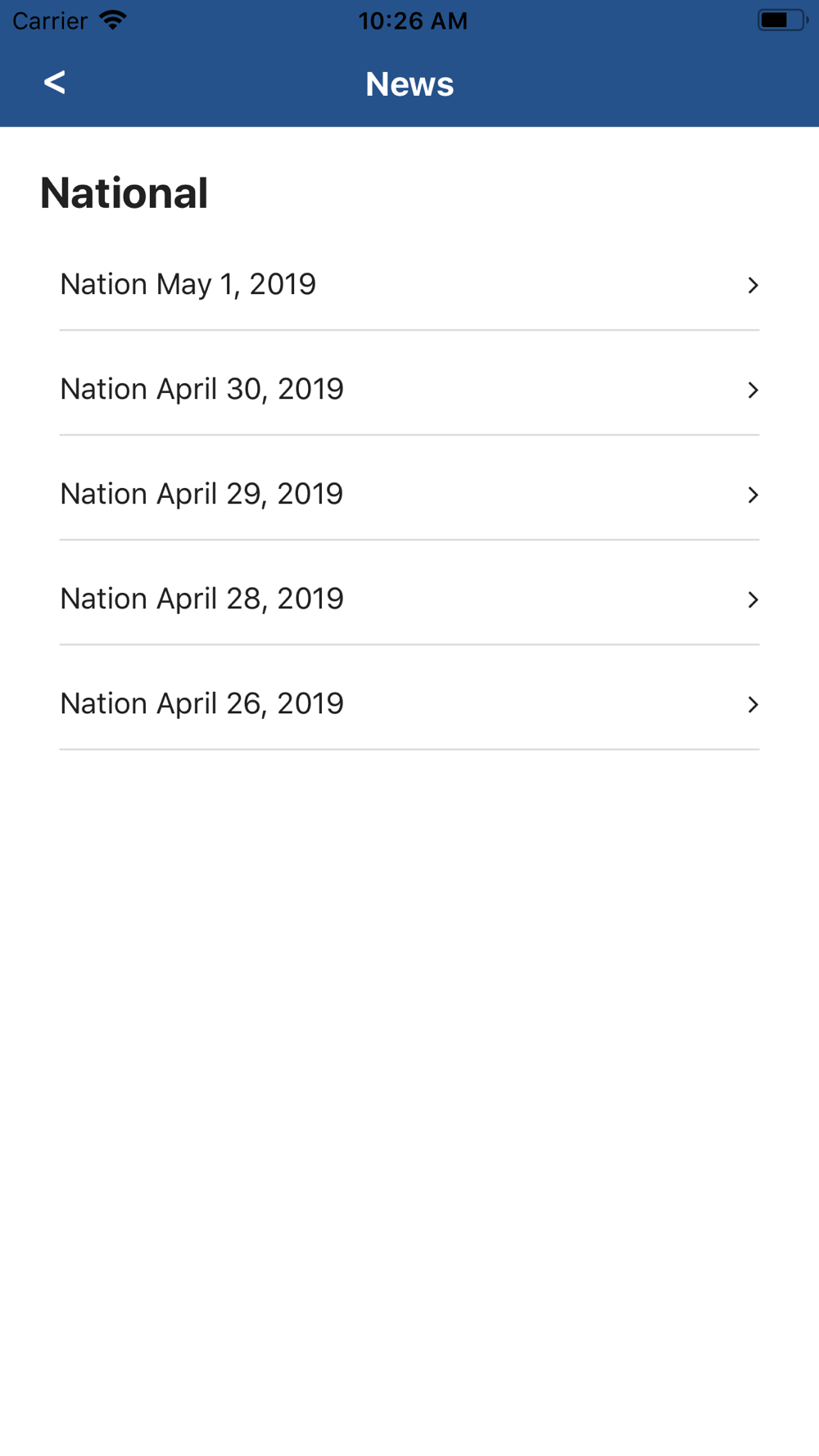
Task: Tap the back arrow in header
Action: coord(54,82)
